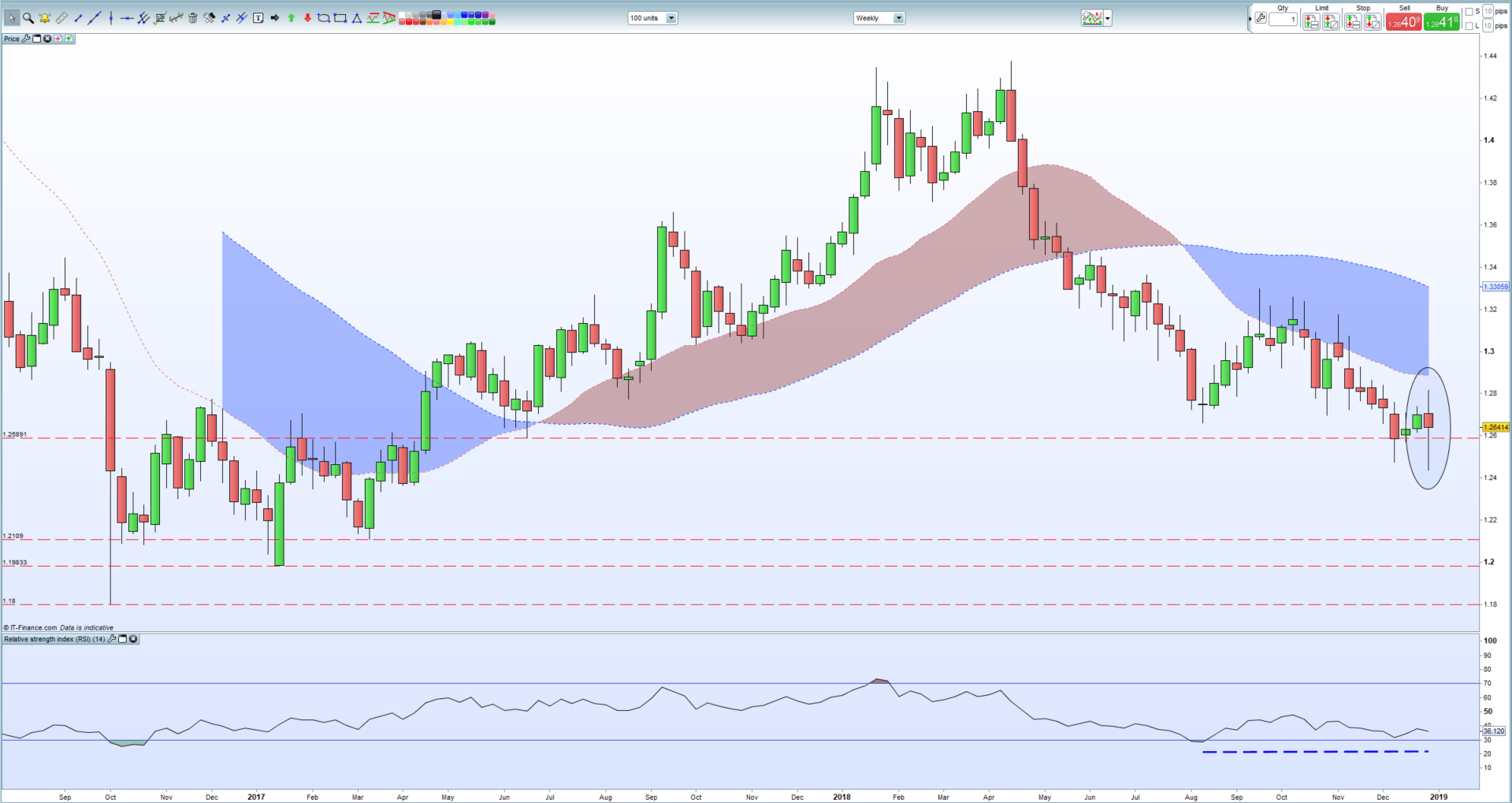
Task: Activate the magnifier zoom tool
Action: 28,18
